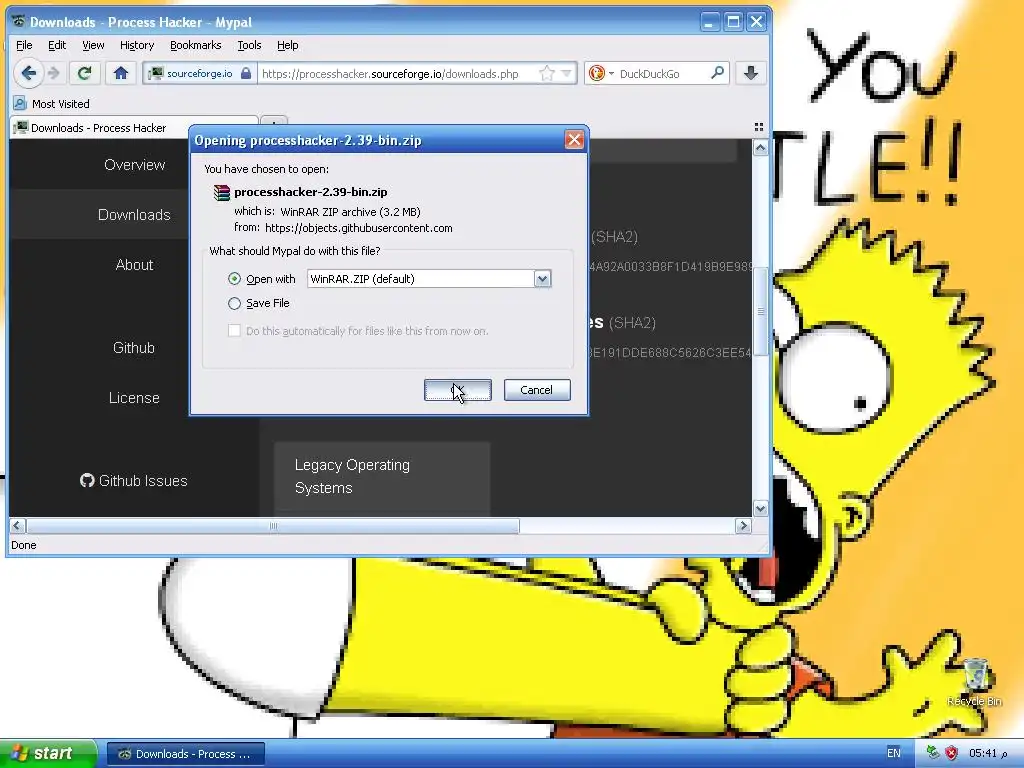Viewport: 1024px width, 768px height.
Task: Click the vertical scrollbar thumb
Action: tap(760, 311)
